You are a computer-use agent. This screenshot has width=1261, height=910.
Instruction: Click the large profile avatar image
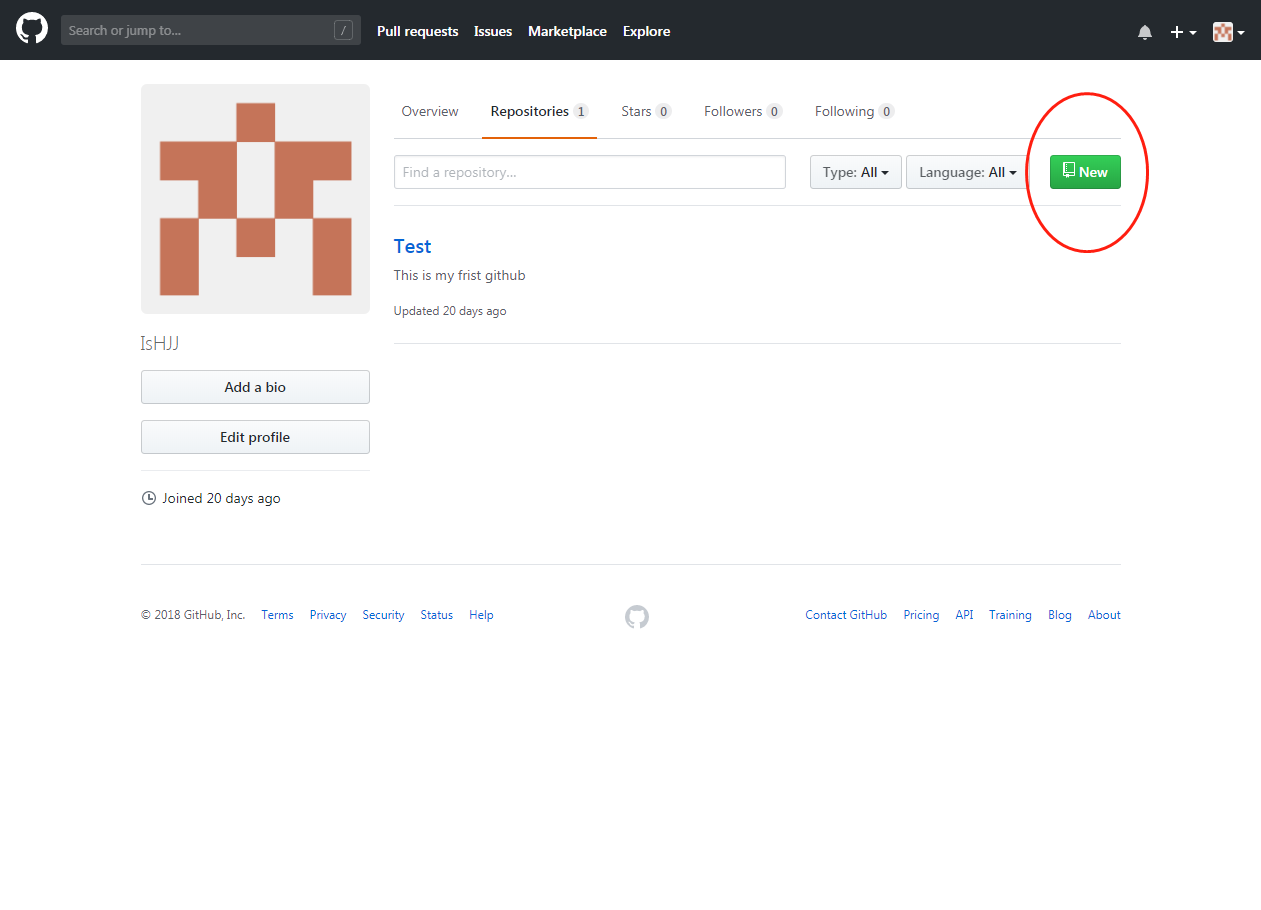(255, 199)
